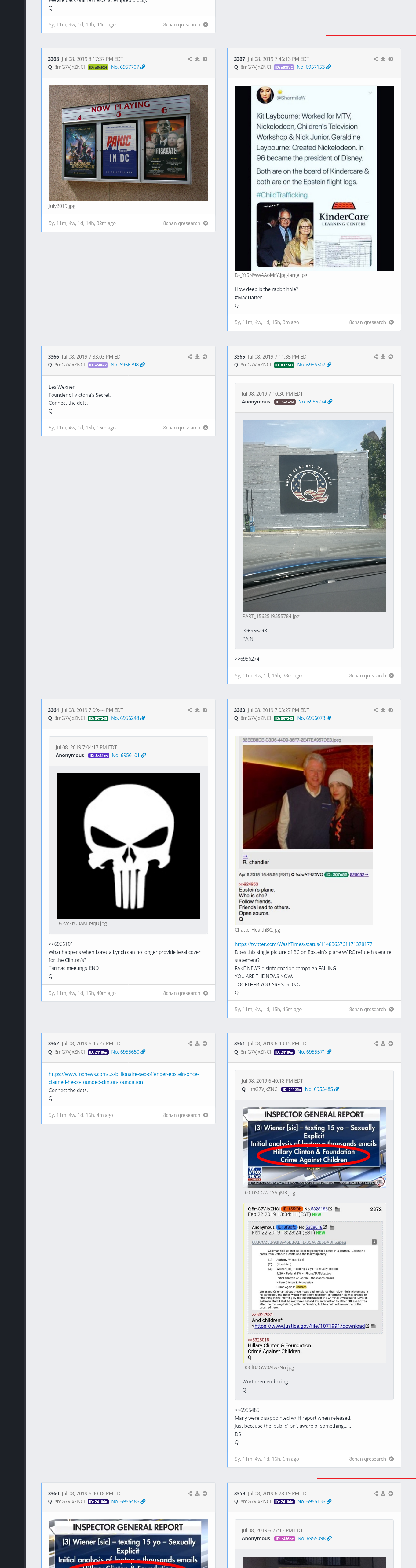Enlarge the D0ClBZGW0AIwzNn.jpg post 2872 screenshot

point(314,1283)
